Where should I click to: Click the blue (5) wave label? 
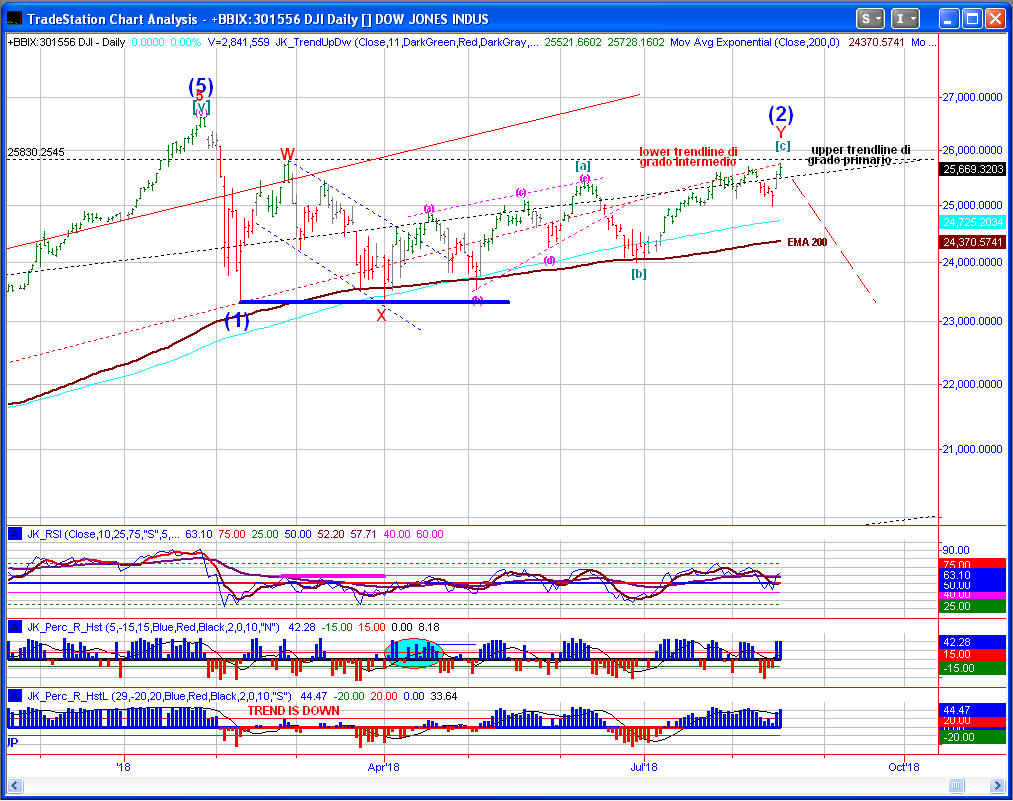pyautogui.click(x=201, y=86)
